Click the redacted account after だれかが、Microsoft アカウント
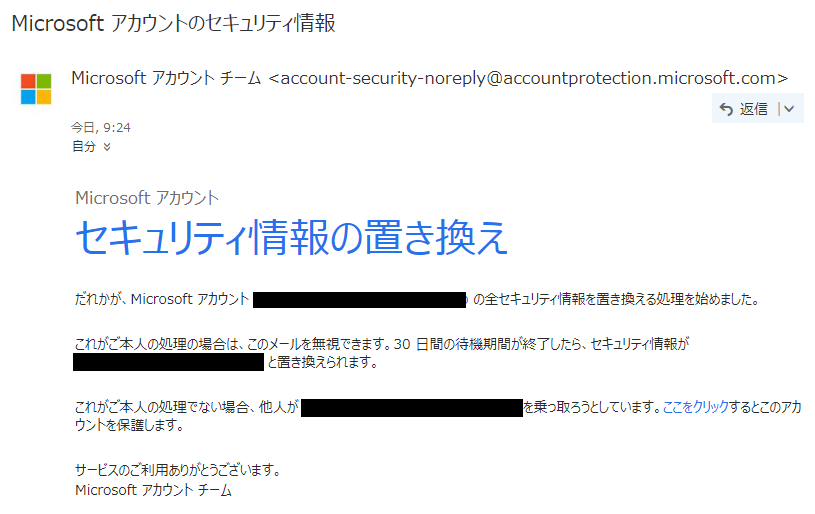This screenshot has height=514, width=815. 360,300
